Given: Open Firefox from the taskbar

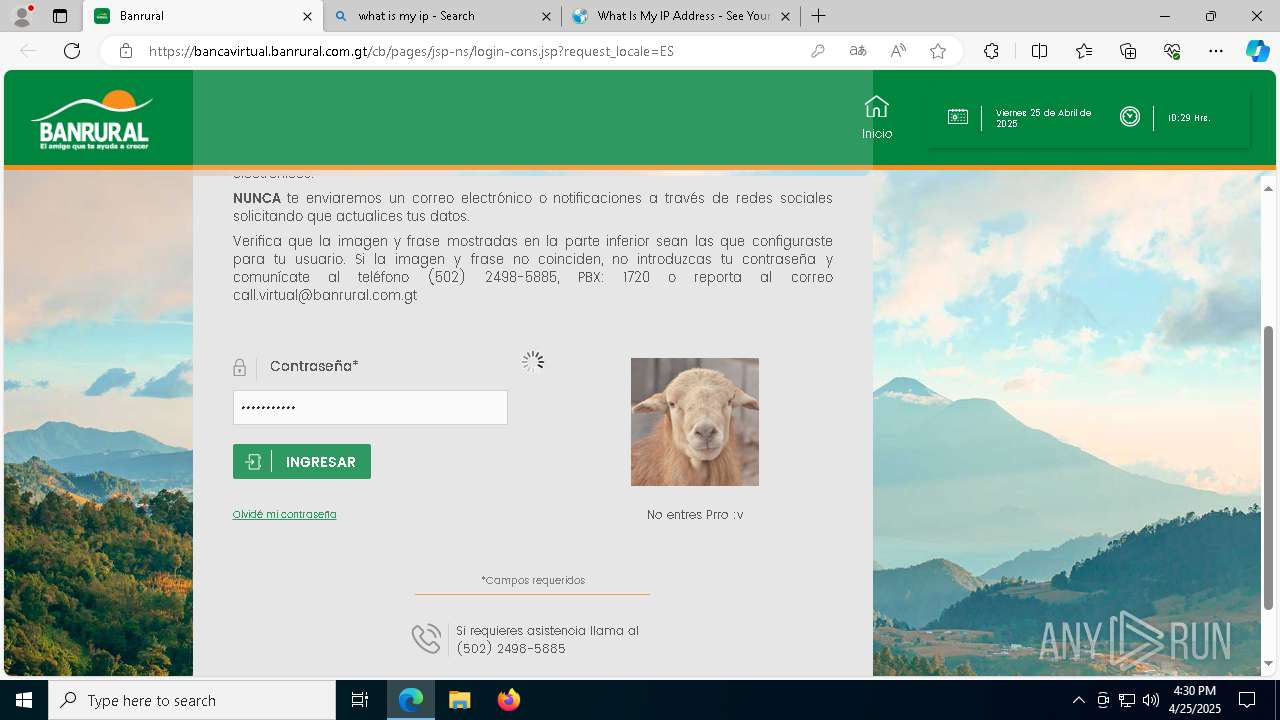Looking at the screenshot, I should point(508,700).
